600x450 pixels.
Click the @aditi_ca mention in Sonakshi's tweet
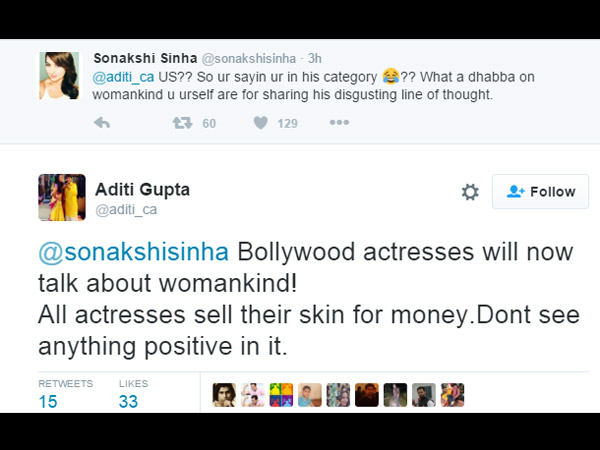[x=122, y=75]
